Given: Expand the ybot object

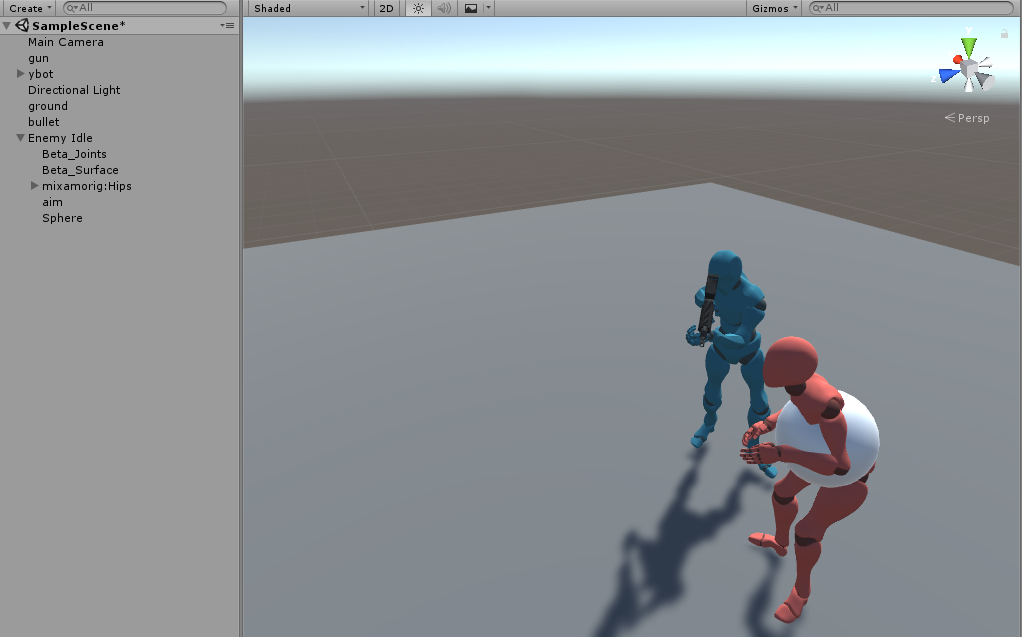Looking at the screenshot, I should [21, 74].
